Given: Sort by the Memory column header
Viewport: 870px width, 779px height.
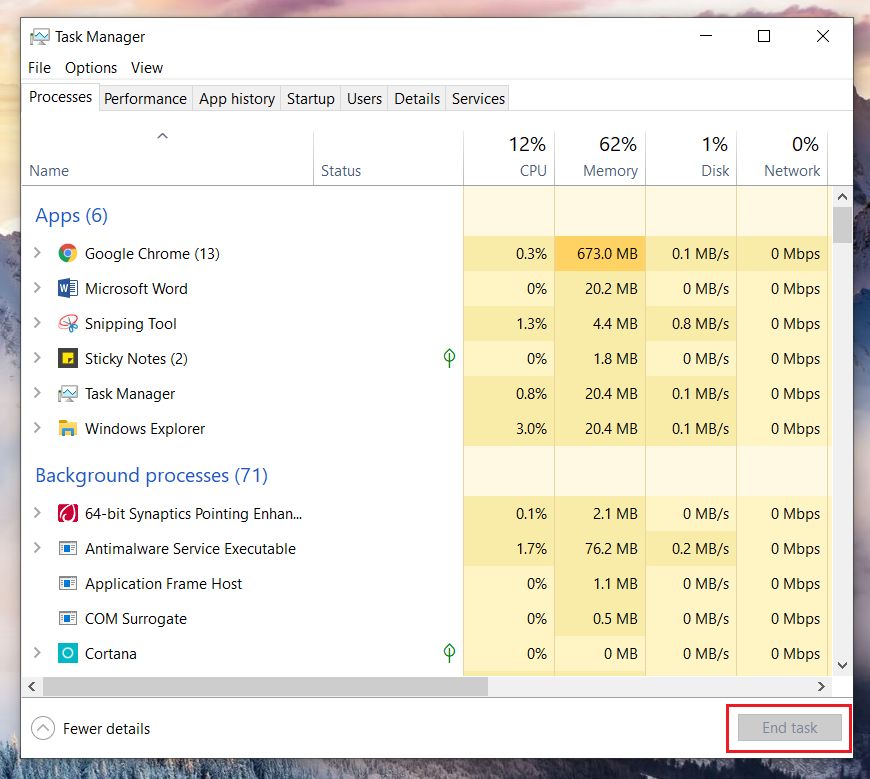Looking at the screenshot, I should coord(600,158).
